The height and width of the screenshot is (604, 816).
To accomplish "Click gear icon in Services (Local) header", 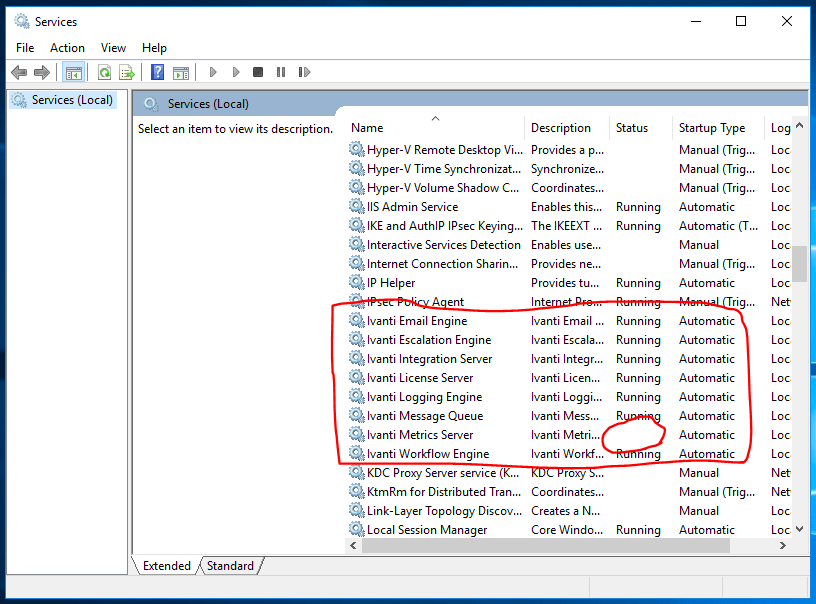I will 151,104.
